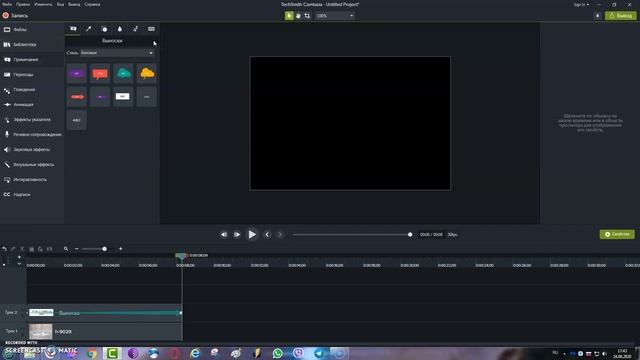The width and height of the screenshot is (640, 360).
Task: Zoom out of the timeline with minus
Action: (76, 249)
